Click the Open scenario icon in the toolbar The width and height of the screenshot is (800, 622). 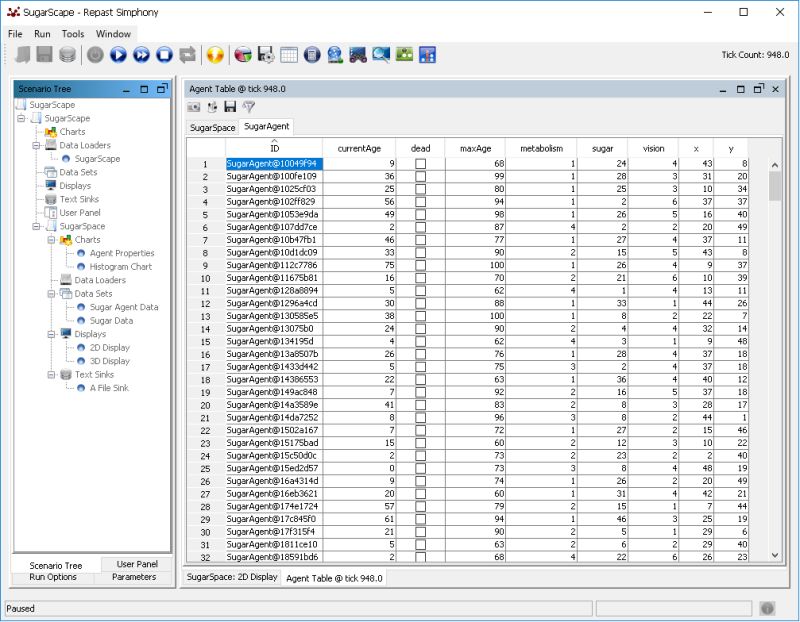(x=22, y=55)
